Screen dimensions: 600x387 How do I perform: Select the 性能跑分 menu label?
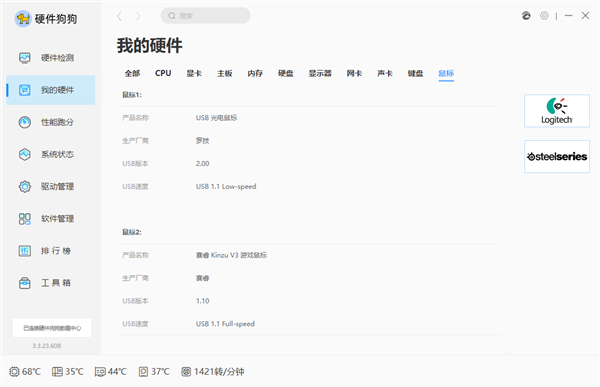tap(57, 122)
